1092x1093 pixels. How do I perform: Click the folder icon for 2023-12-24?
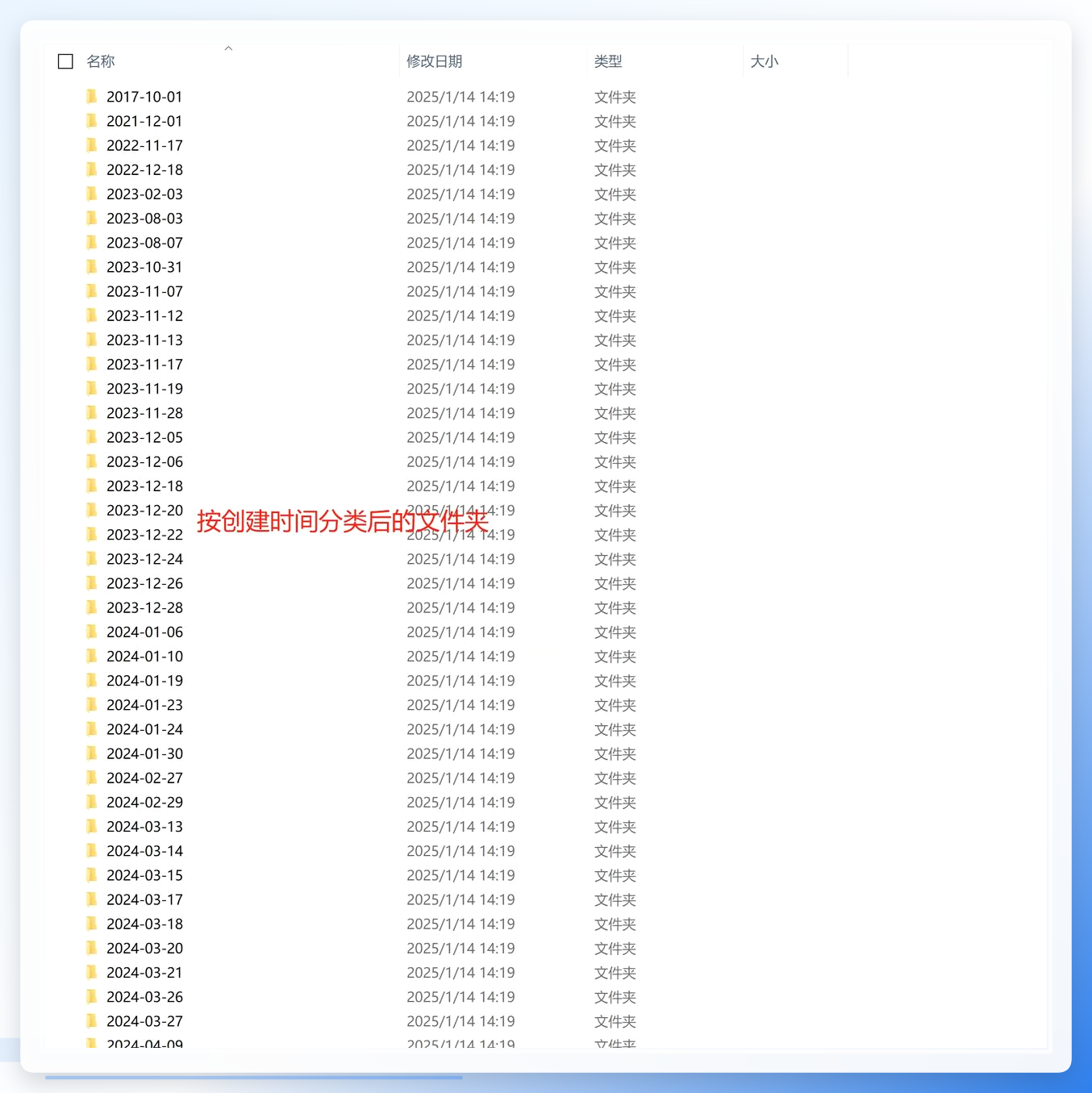pos(91,559)
